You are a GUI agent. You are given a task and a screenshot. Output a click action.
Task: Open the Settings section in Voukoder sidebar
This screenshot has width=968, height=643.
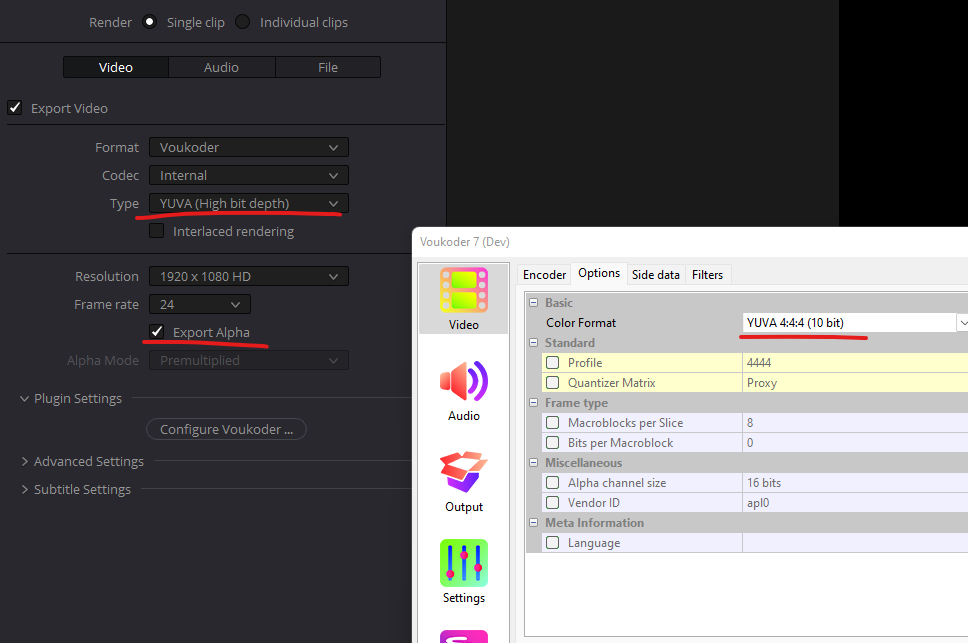pyautogui.click(x=463, y=571)
